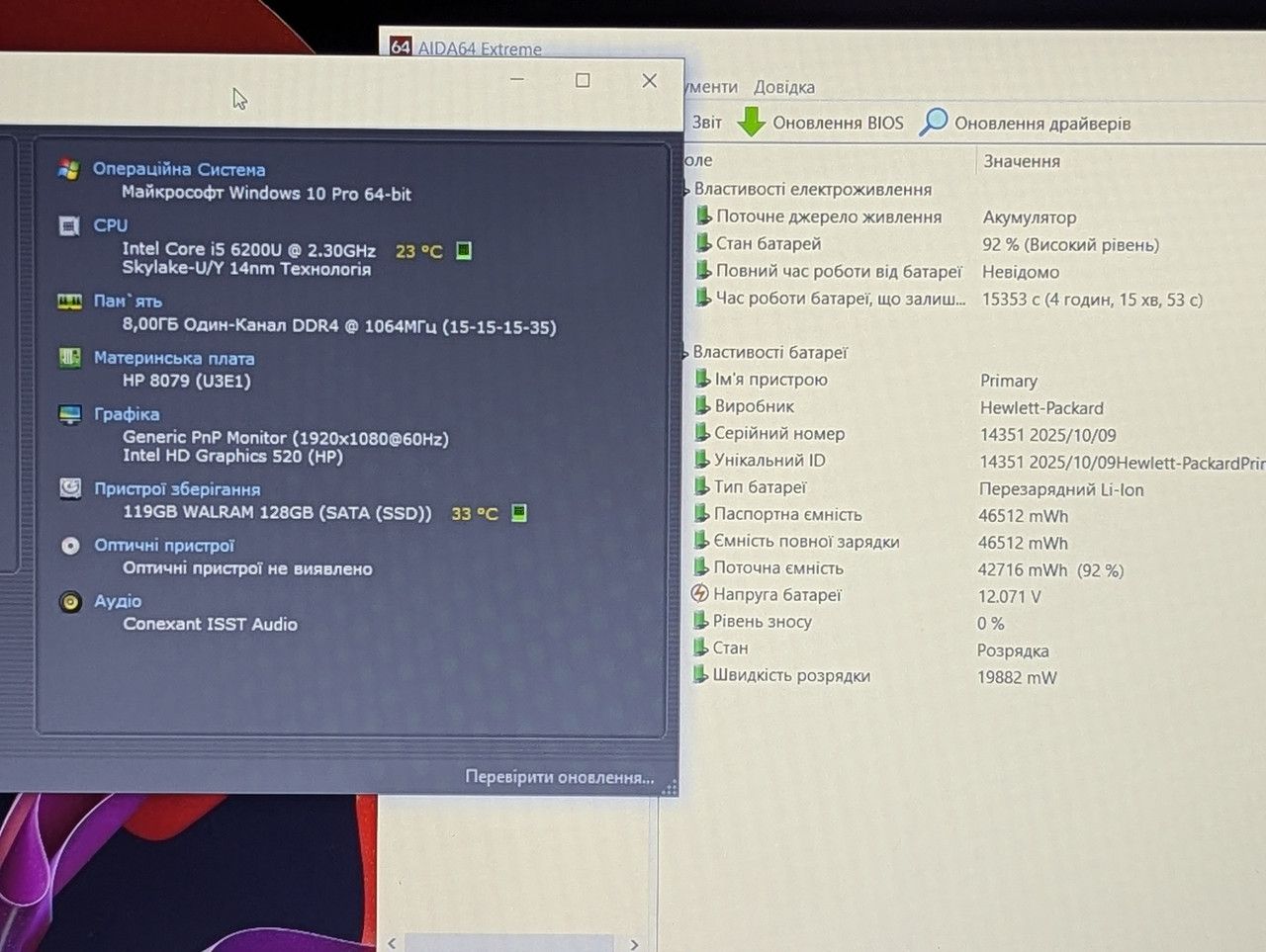1266x952 pixels.
Task: Click the battery icon beside Ім'я пристрою
Action: (x=702, y=379)
